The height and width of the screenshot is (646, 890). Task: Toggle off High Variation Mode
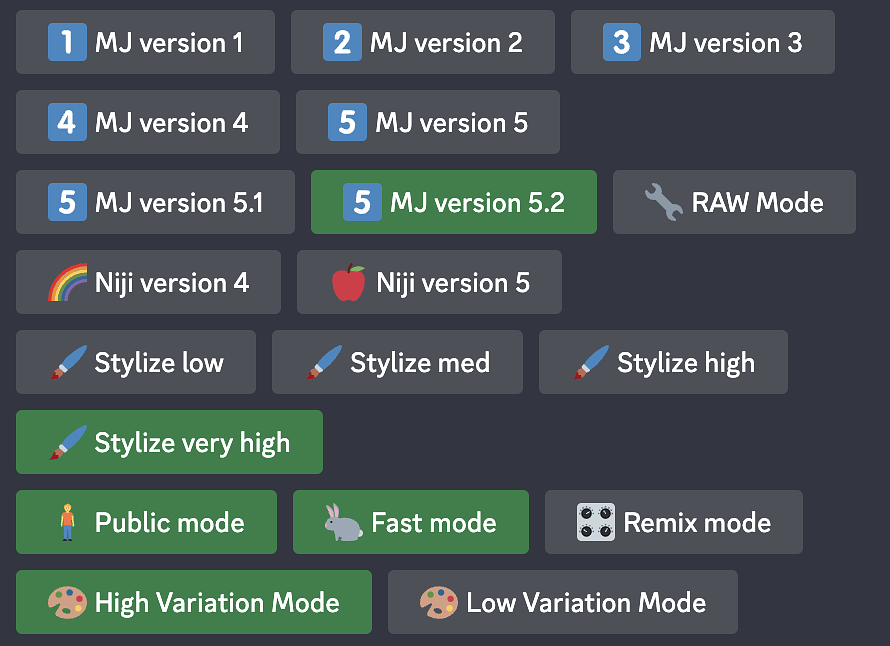[x=194, y=602]
